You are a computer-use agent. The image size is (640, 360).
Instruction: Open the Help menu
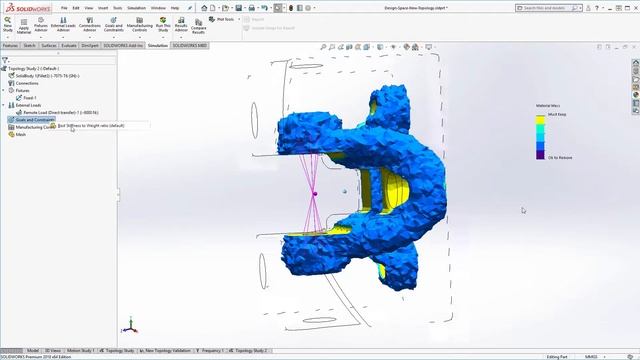pos(175,8)
